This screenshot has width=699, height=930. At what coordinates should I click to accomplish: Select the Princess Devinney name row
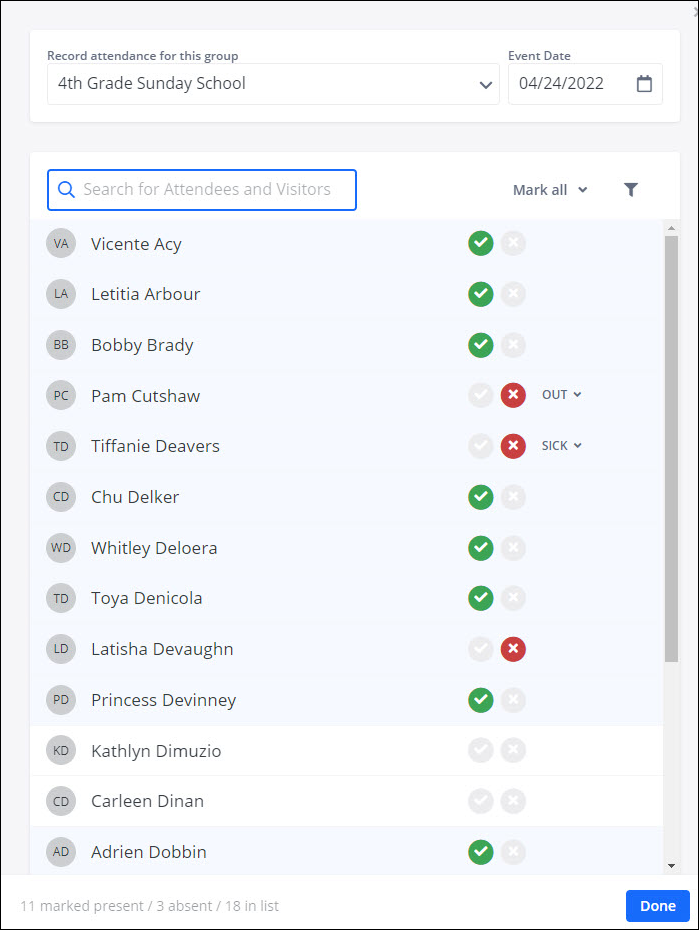(x=163, y=700)
